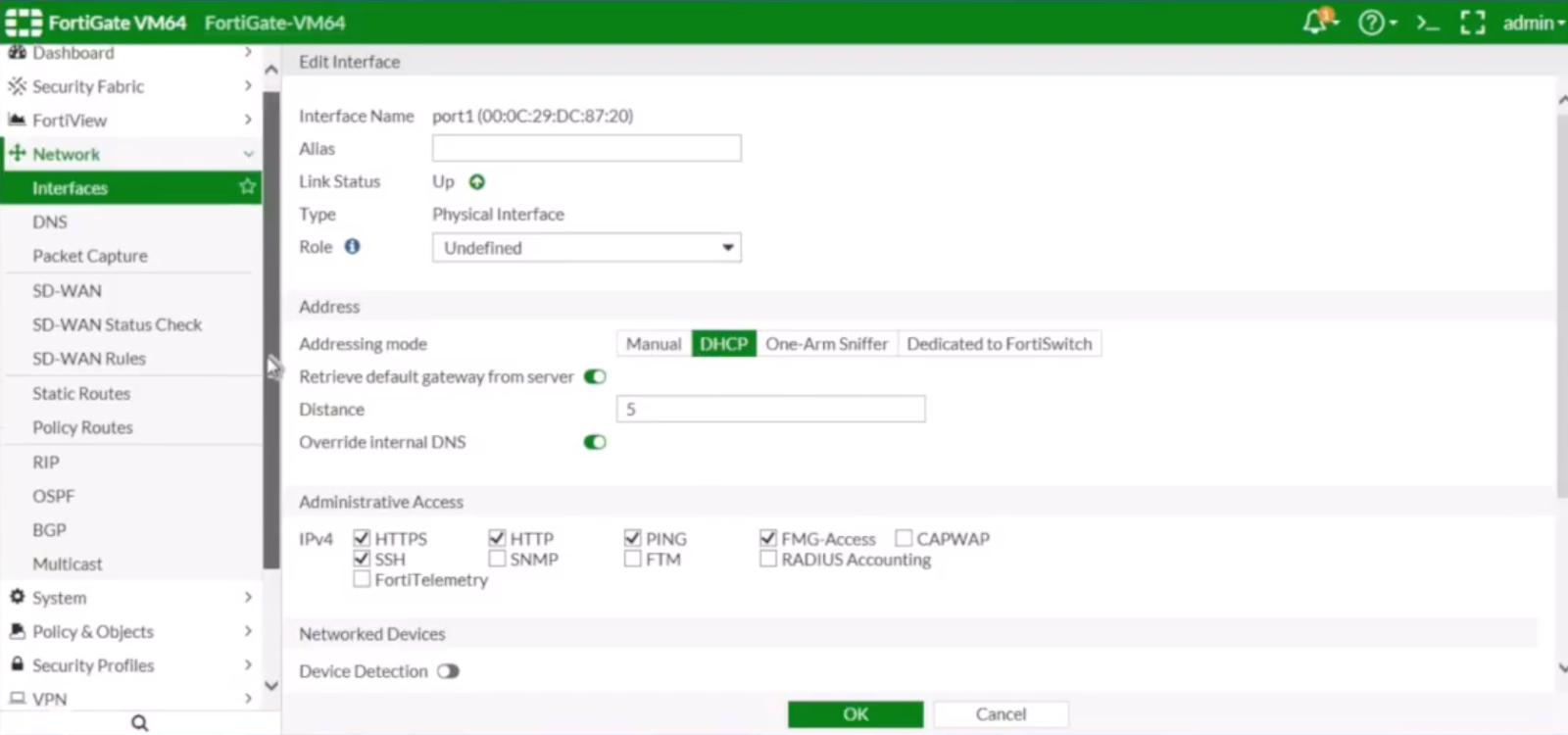1568x735 pixels.
Task: Click the Network section icon
Action: [17, 153]
